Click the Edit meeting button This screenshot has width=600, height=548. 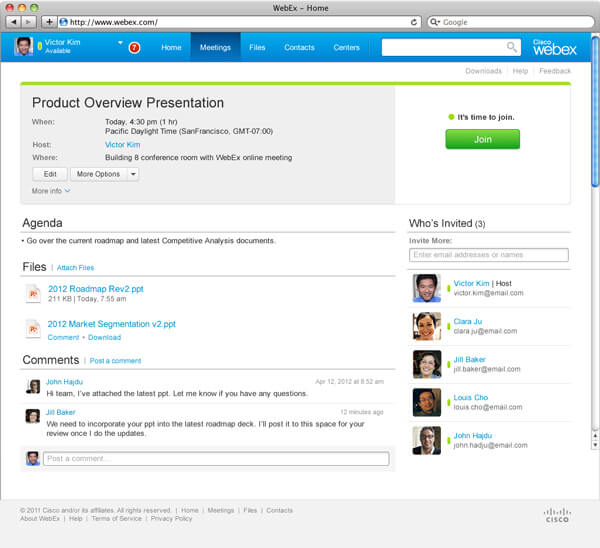pos(50,174)
